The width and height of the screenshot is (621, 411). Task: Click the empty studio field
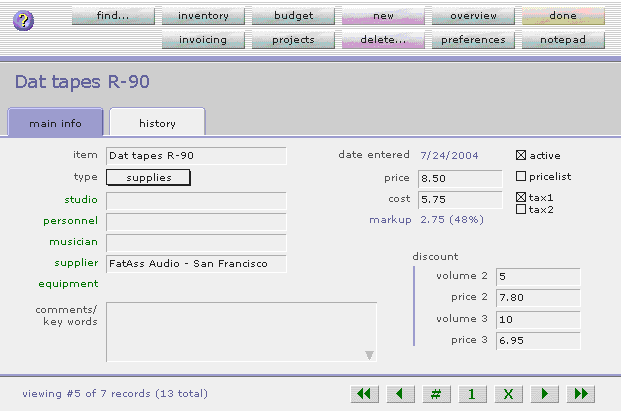click(196, 200)
